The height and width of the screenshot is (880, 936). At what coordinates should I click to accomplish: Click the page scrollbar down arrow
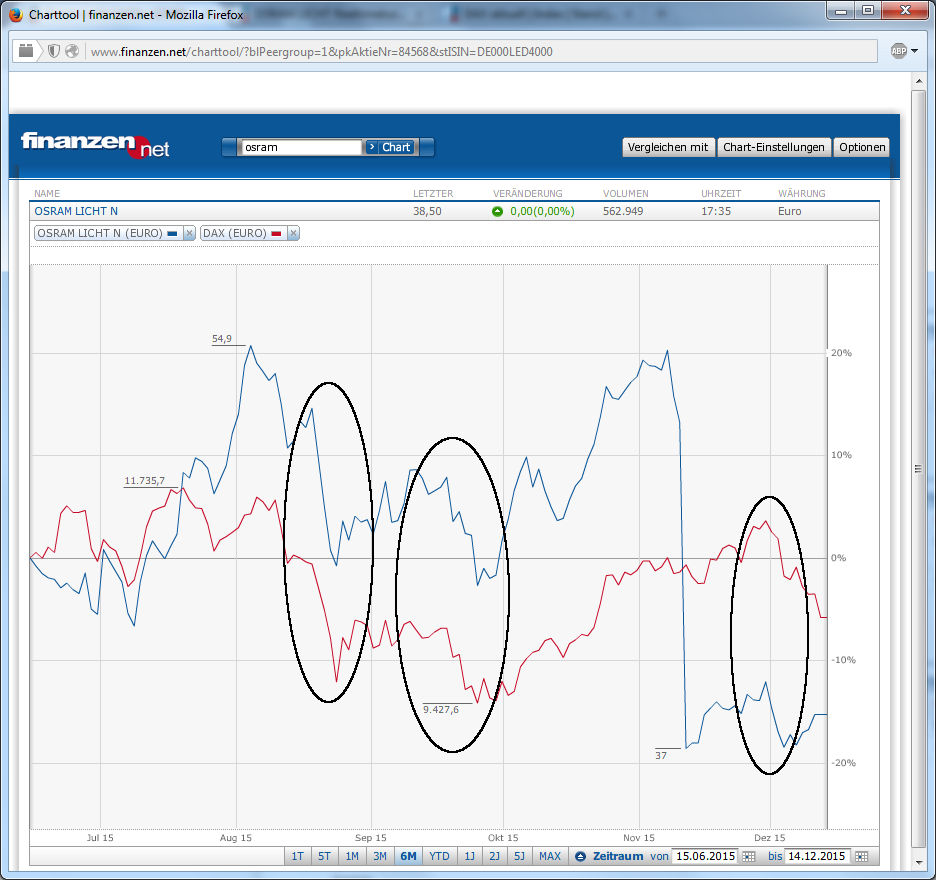(918, 863)
